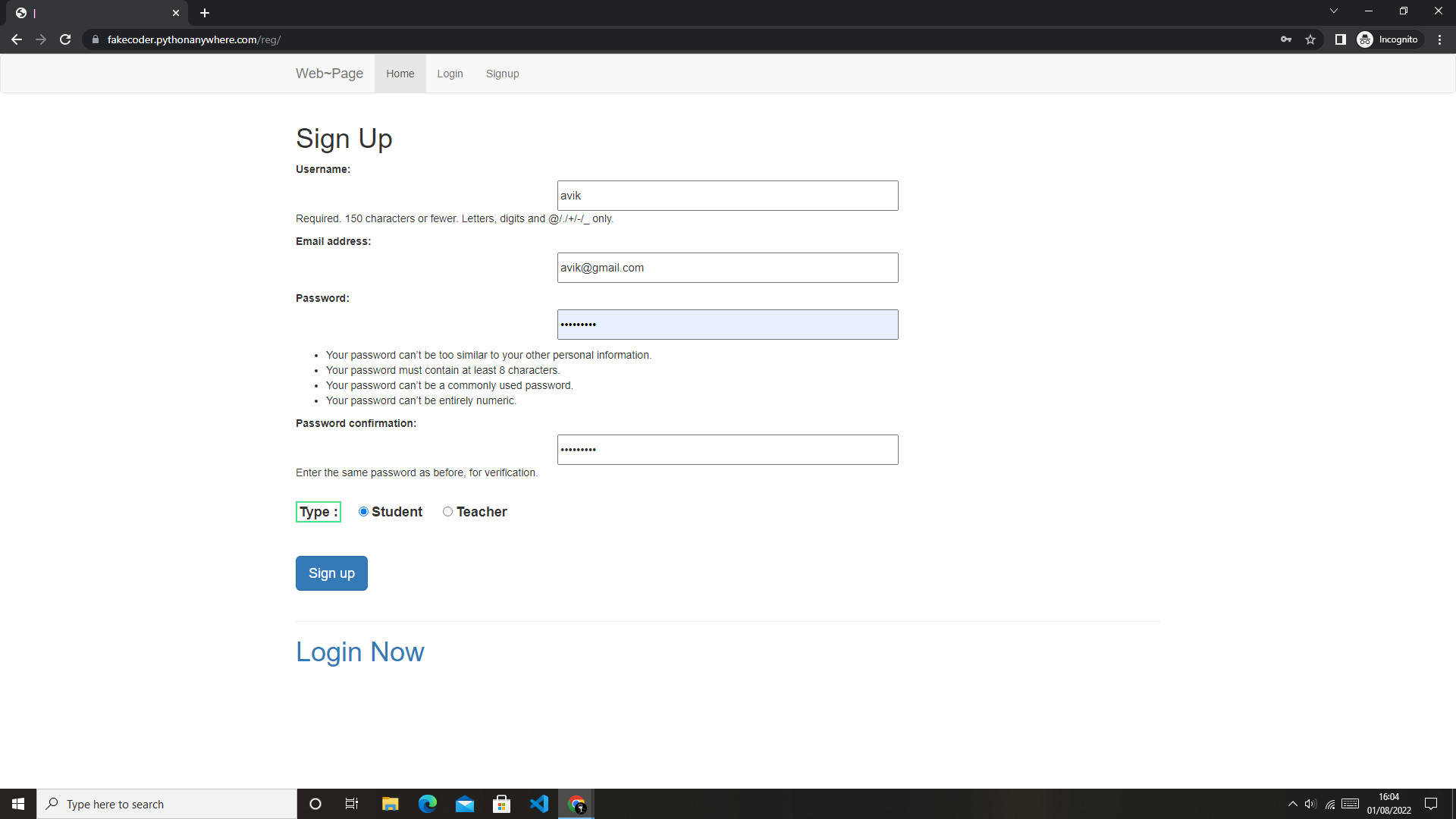The image size is (1456, 819).
Task: Select the Teacher radio button
Action: [x=447, y=512]
